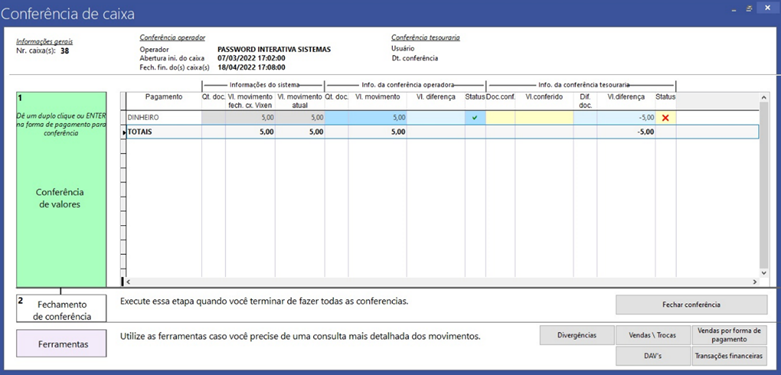Click scroll down arrow of grid
This screenshot has height=375, width=781.
click(764, 273)
